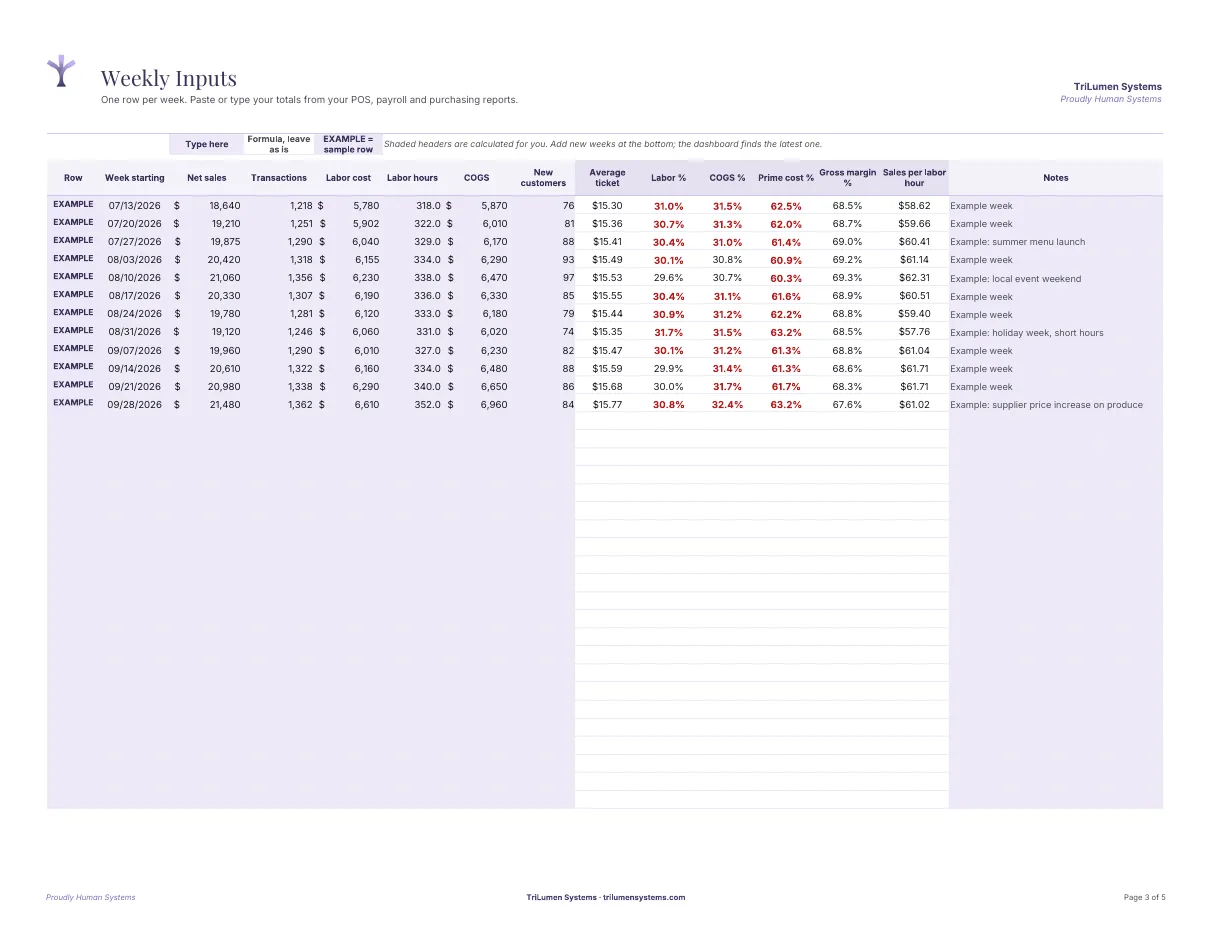Select the Average ticket column header
Screen dimensions: 1210x935
(607, 178)
